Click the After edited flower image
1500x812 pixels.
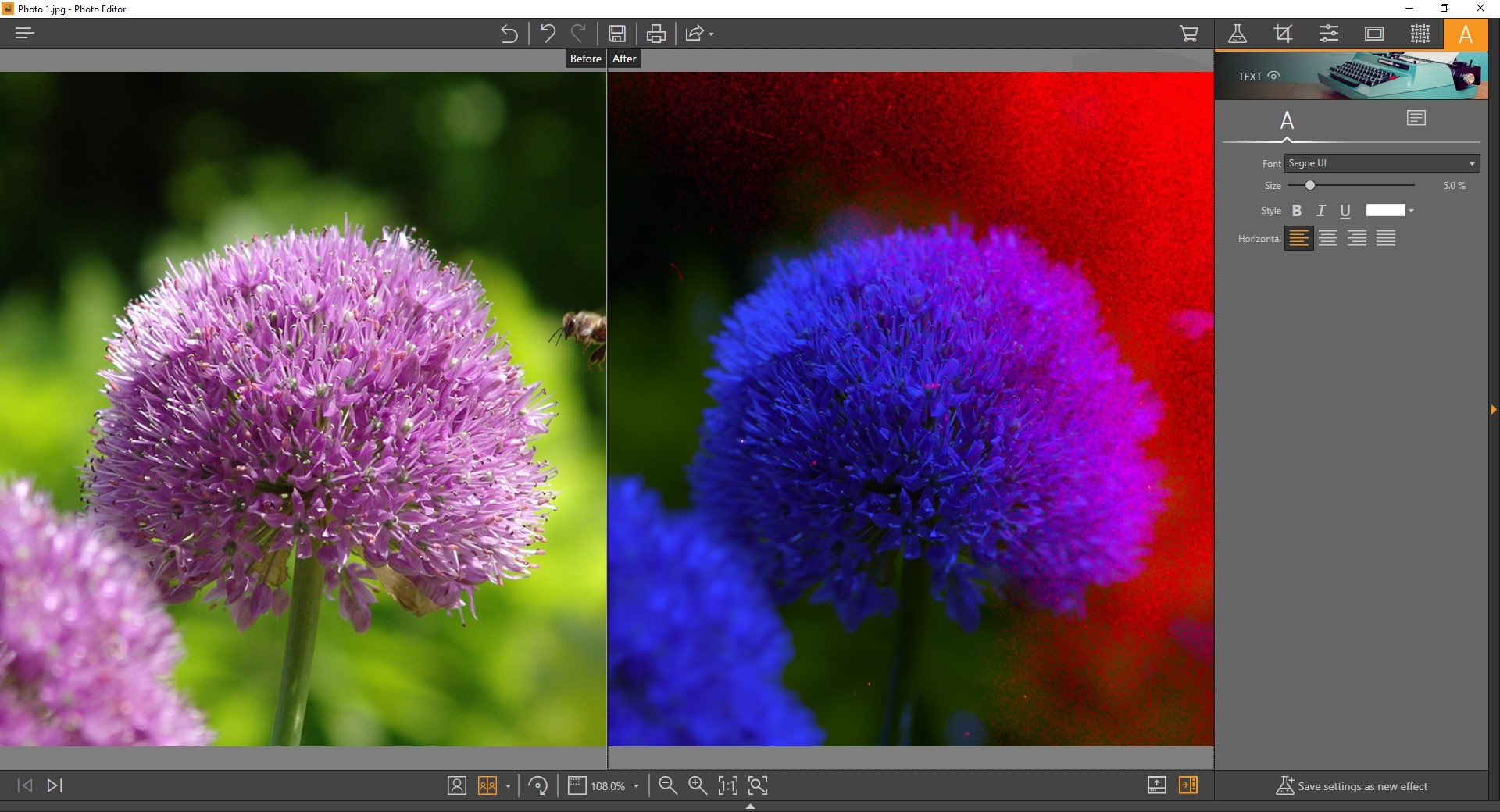(911, 409)
